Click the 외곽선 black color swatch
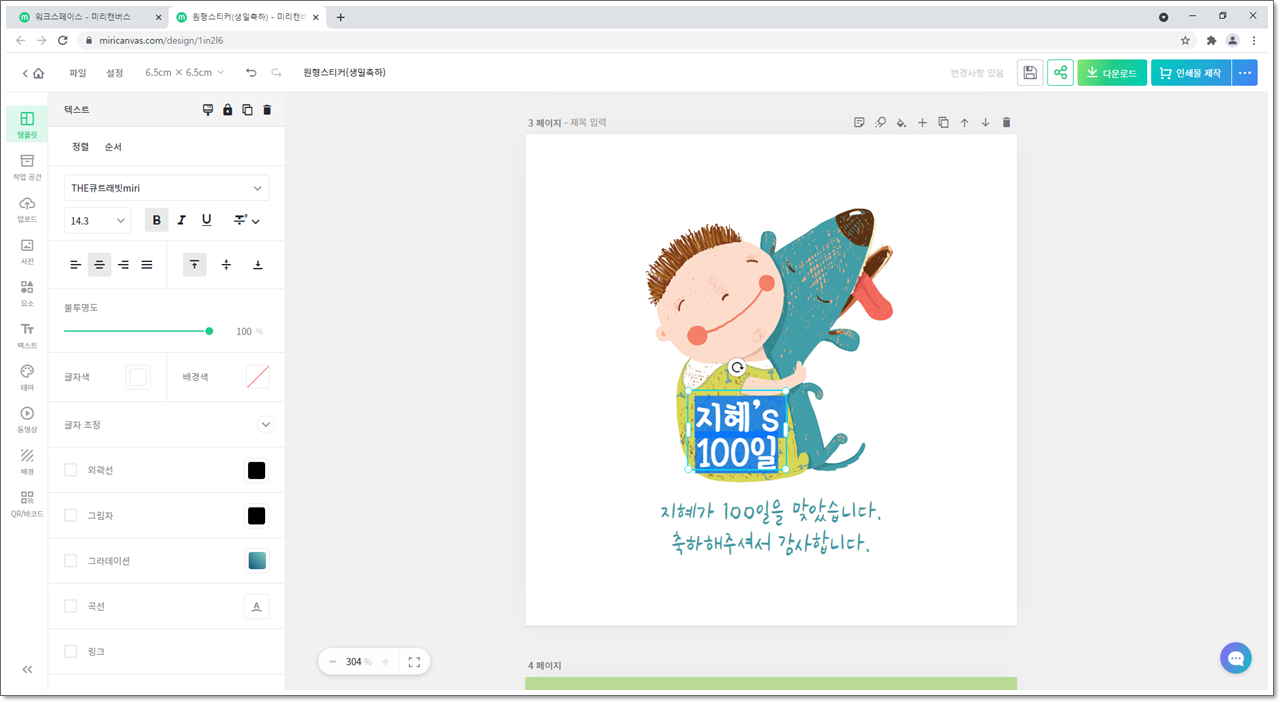The height and width of the screenshot is (702, 1280). (257, 470)
